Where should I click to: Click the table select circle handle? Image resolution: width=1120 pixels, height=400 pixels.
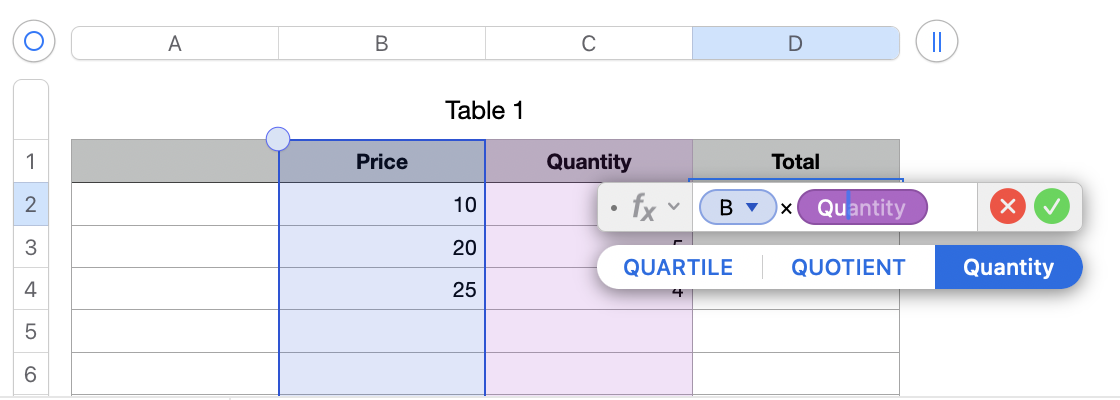[34, 42]
